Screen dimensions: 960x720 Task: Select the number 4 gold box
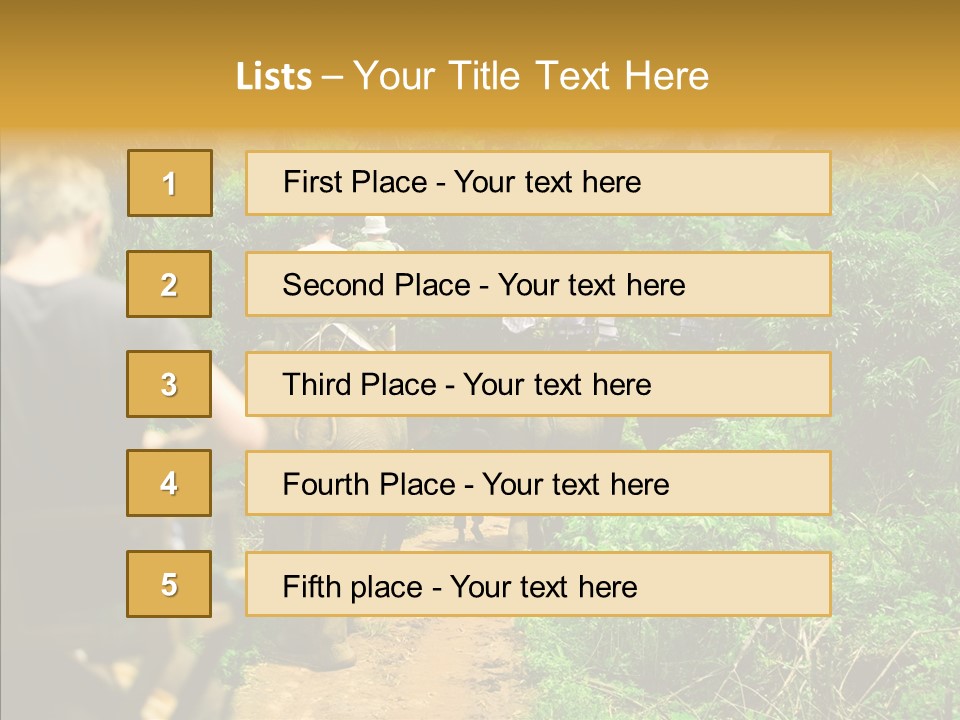[169, 483]
